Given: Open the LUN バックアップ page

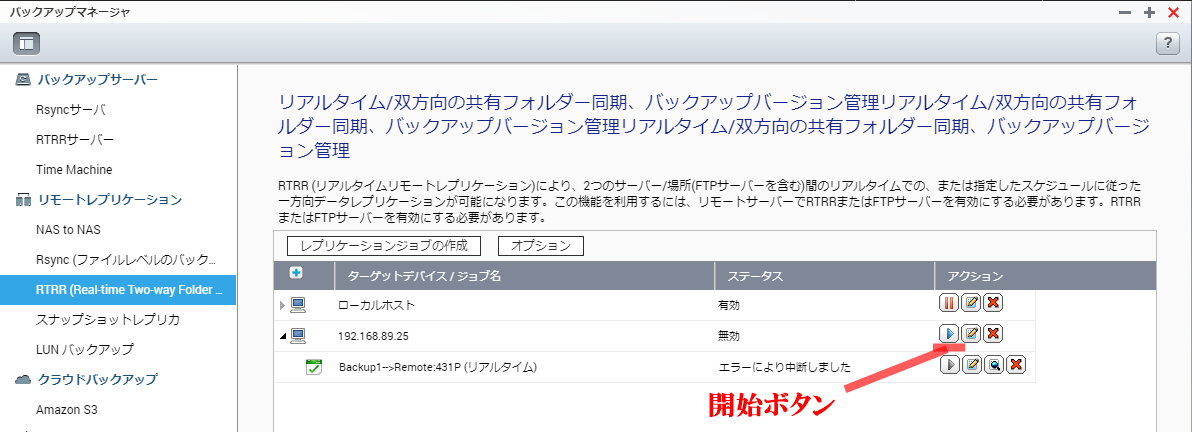Looking at the screenshot, I should [x=84, y=349].
